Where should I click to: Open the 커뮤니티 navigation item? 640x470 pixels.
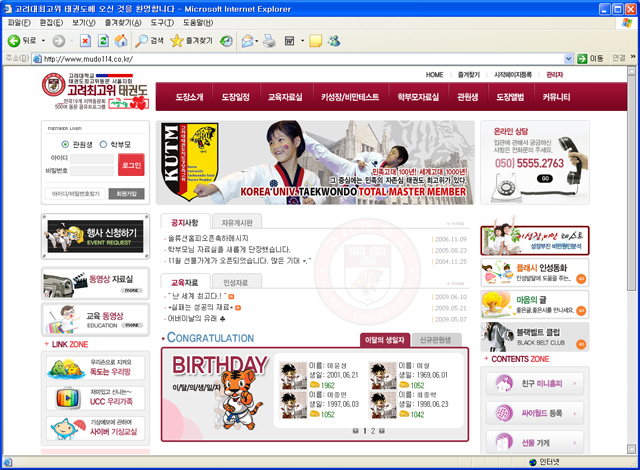pos(556,97)
